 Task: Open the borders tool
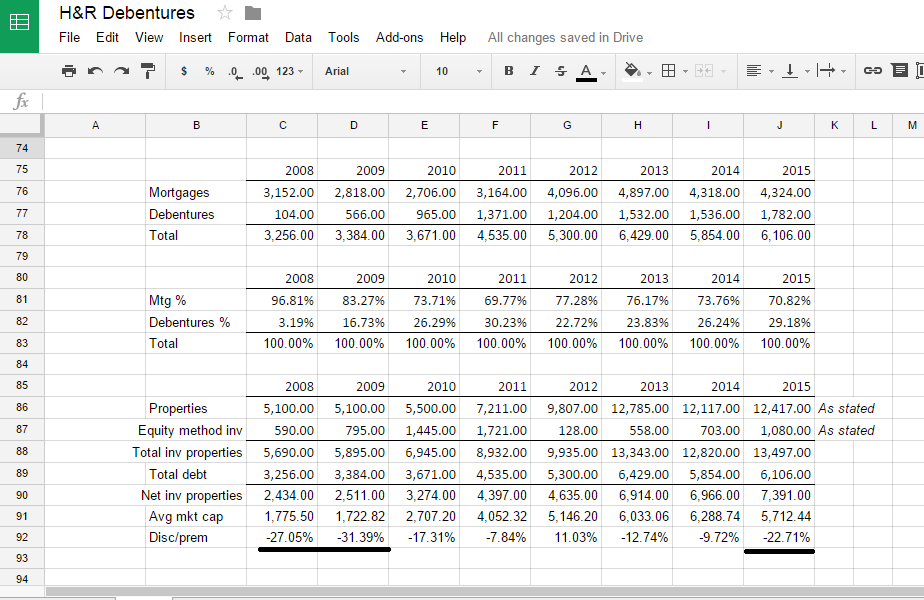point(674,71)
